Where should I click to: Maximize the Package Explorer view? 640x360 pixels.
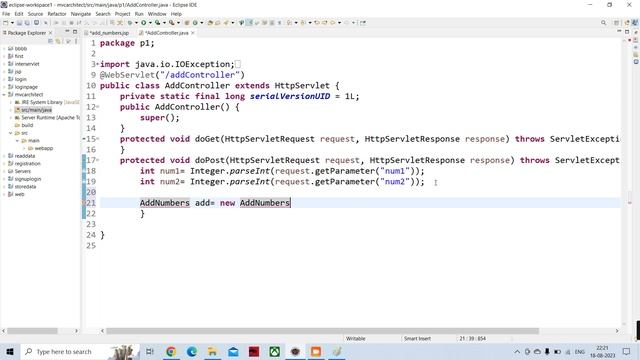tap(75, 32)
